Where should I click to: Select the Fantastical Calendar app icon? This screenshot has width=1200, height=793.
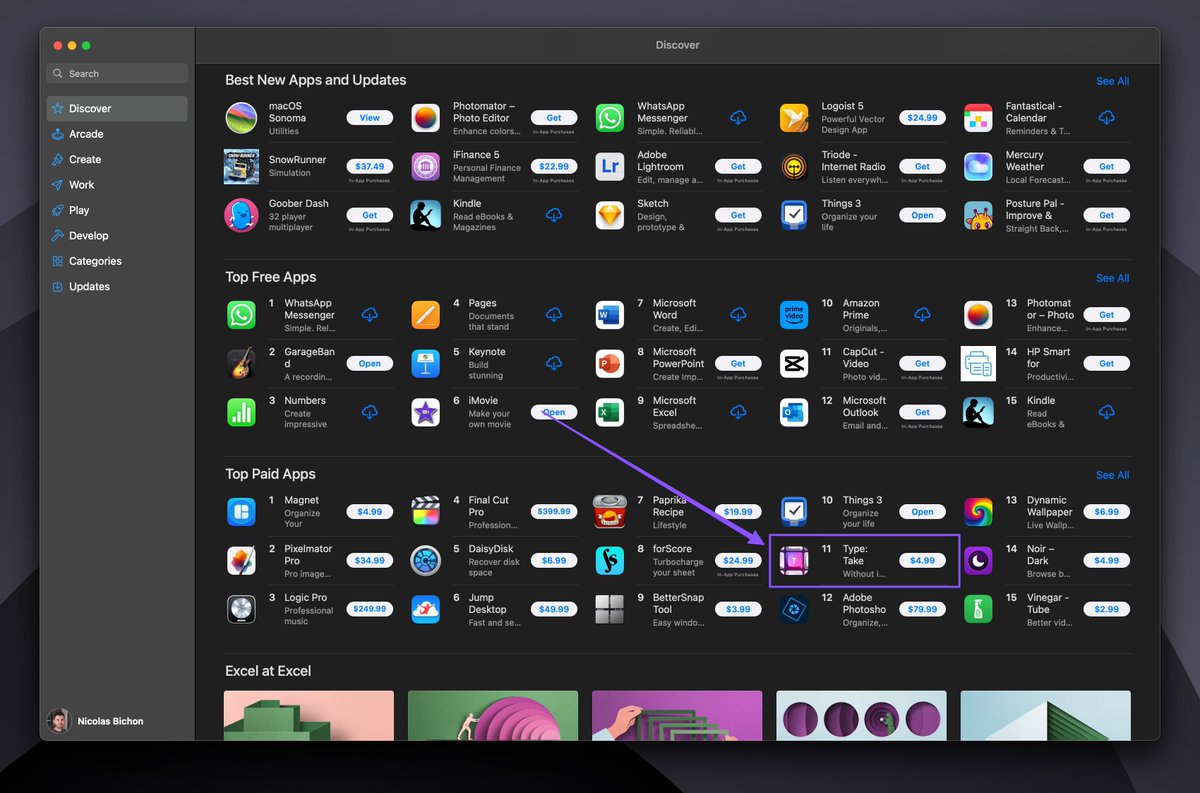click(978, 118)
